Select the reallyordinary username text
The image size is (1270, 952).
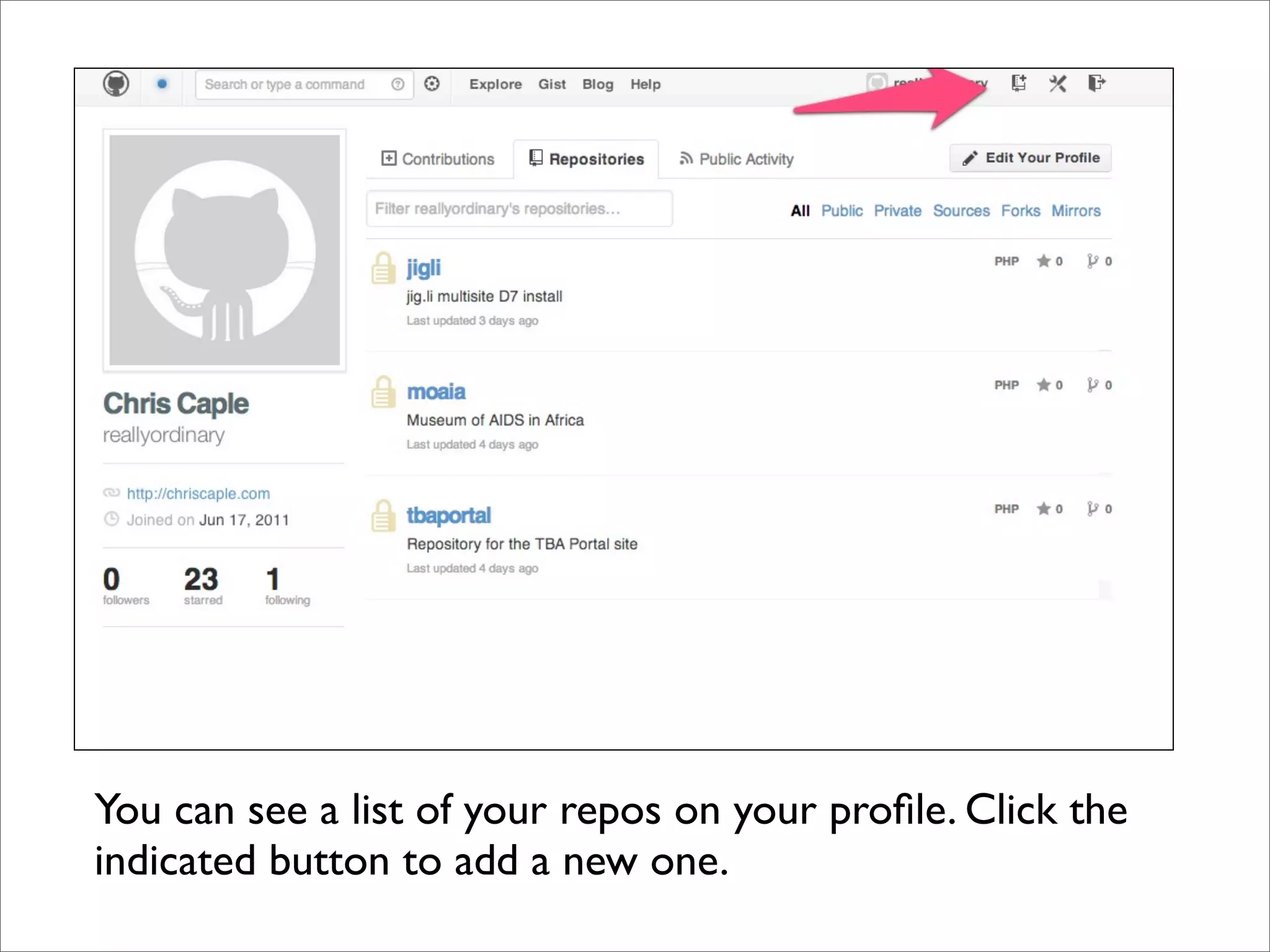point(164,435)
